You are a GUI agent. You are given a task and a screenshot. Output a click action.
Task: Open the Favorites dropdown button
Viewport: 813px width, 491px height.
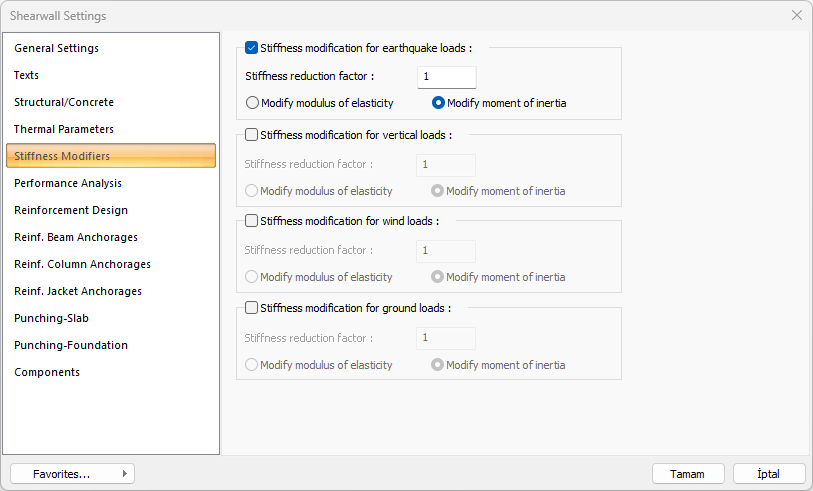click(72, 474)
